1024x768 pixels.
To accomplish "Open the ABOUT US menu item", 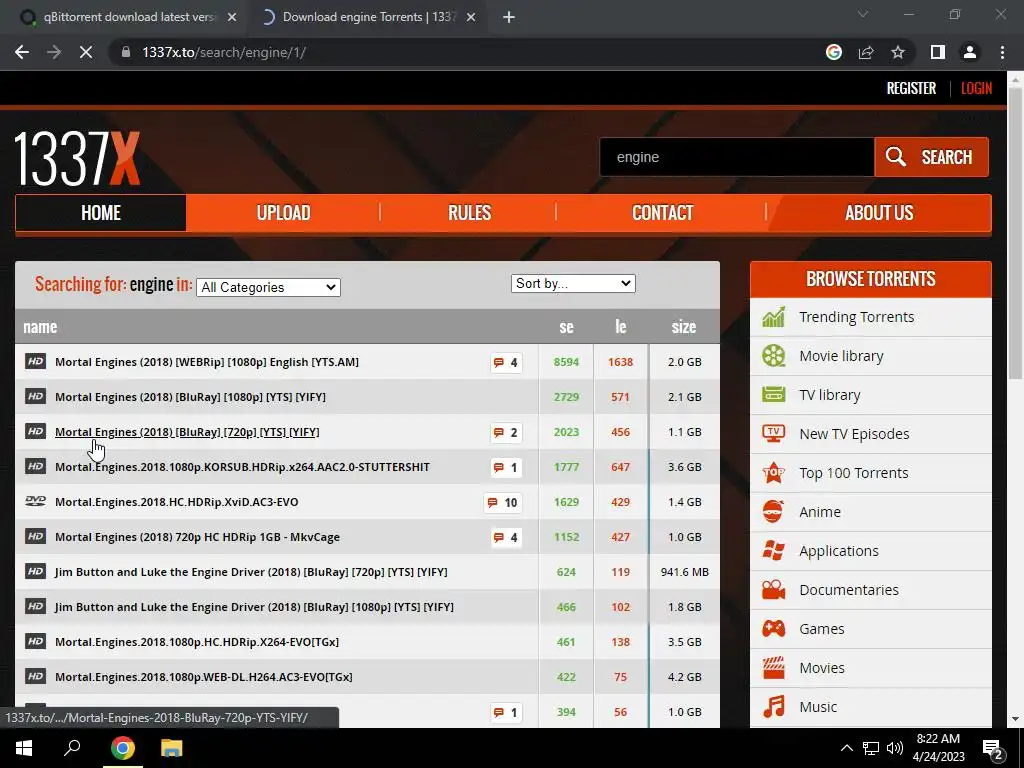I will coord(879,213).
